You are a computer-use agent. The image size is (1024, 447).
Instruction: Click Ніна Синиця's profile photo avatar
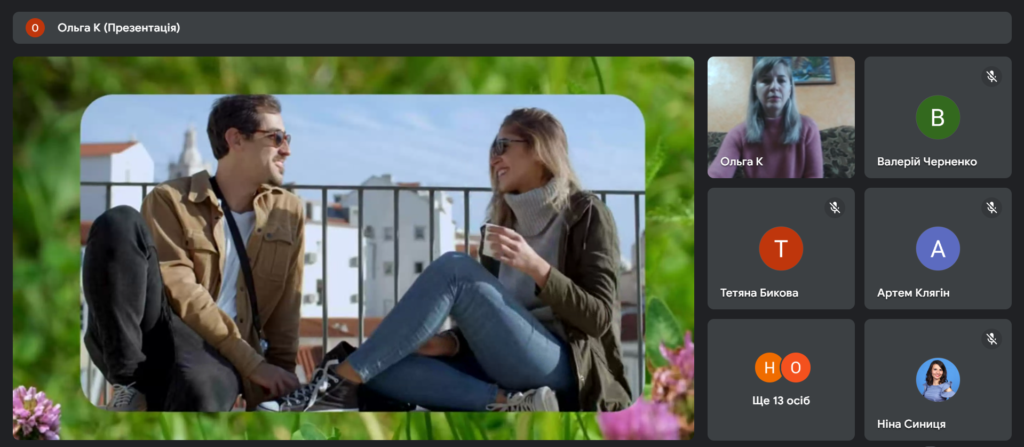point(937,380)
